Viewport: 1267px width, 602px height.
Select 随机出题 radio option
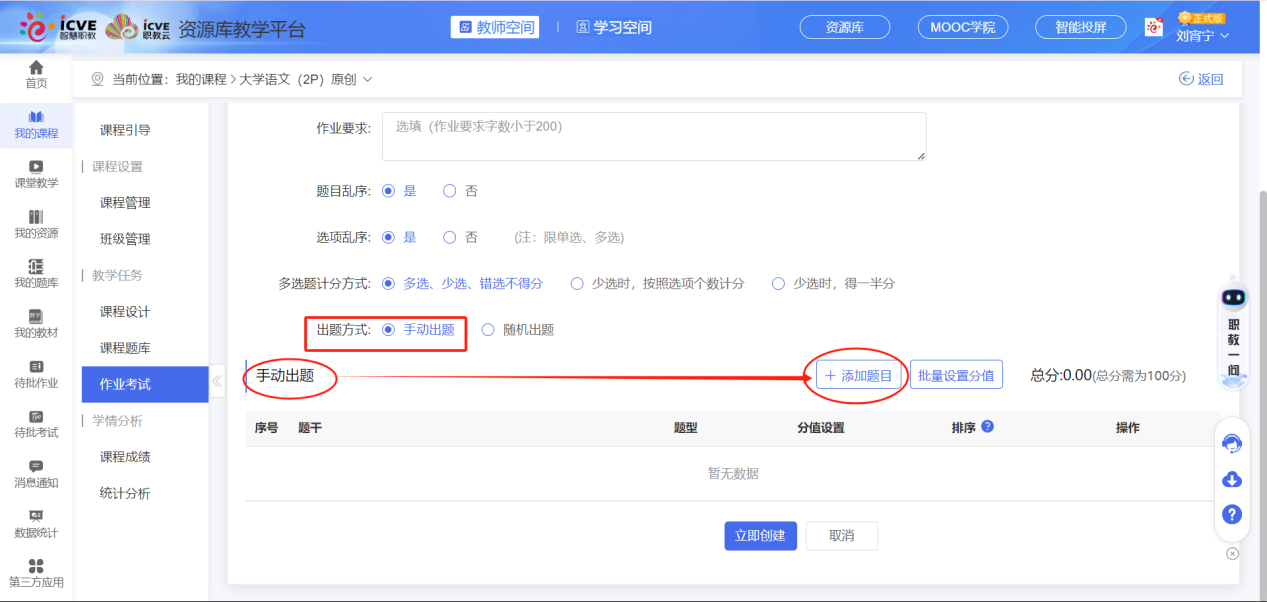pyautogui.click(x=489, y=330)
